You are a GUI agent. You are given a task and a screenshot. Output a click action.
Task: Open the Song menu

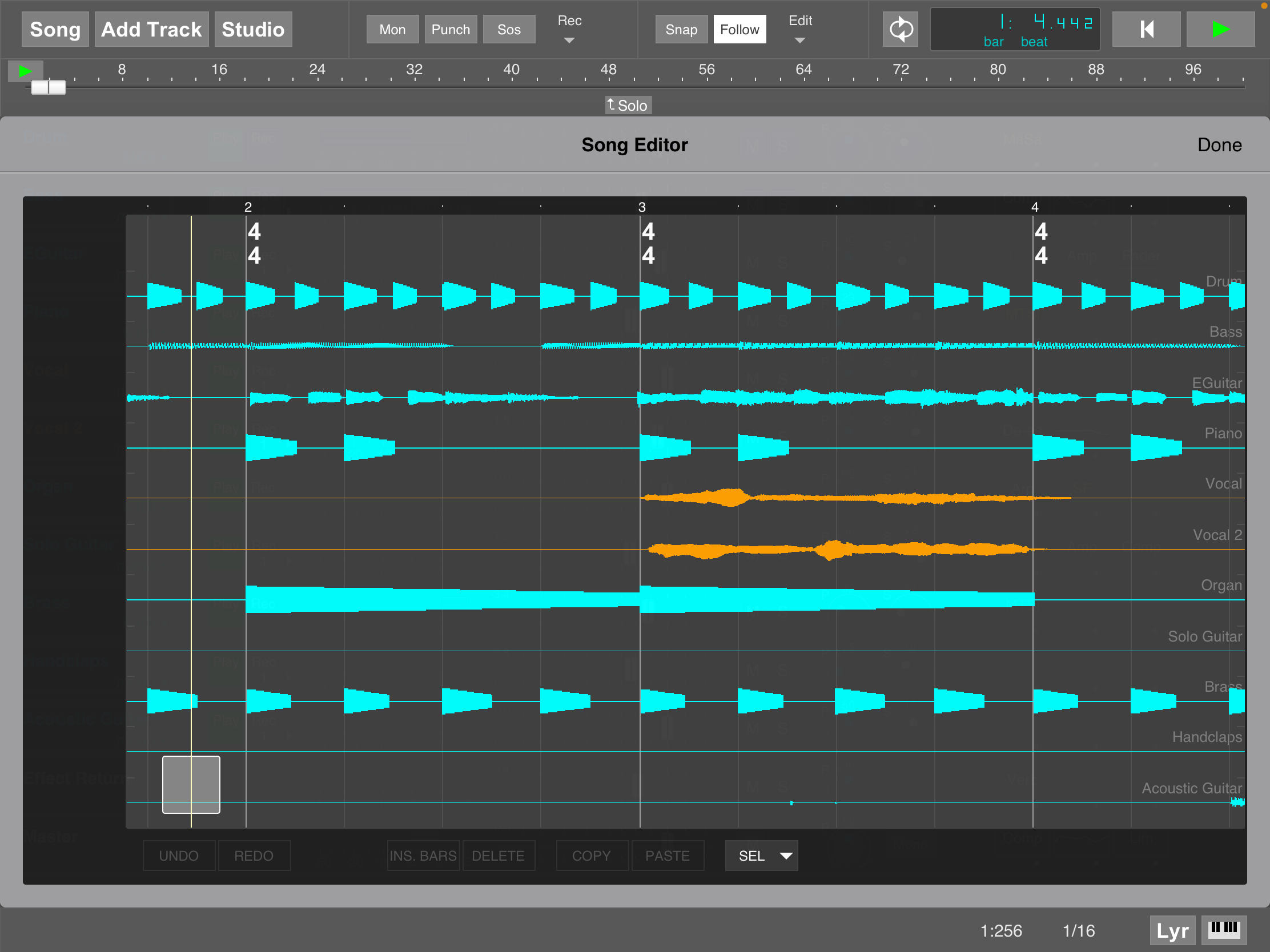point(55,29)
